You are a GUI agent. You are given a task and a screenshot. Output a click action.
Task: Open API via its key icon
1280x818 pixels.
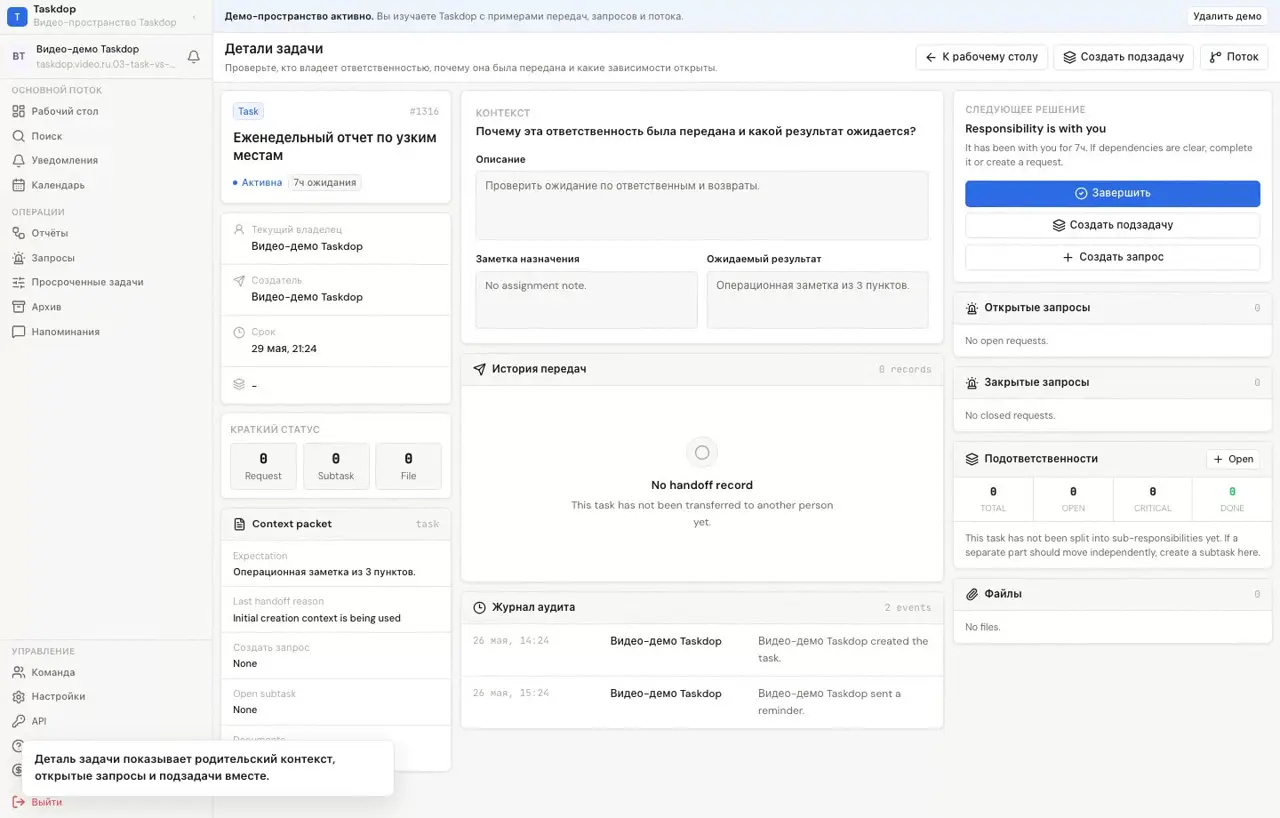[x=18, y=721]
